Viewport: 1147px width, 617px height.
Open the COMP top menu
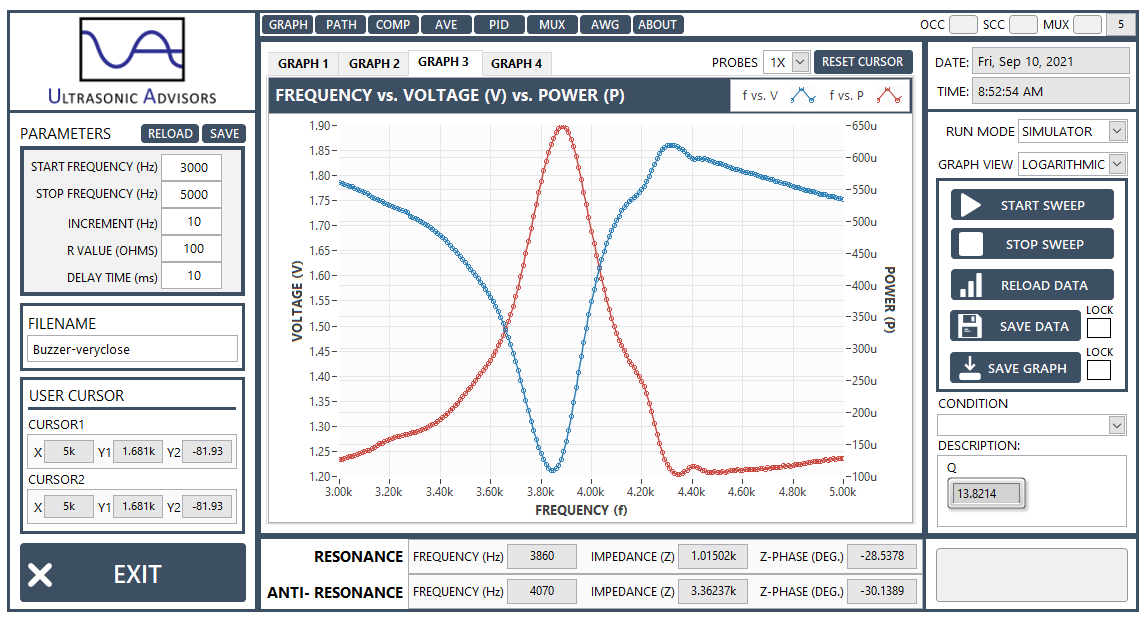click(x=393, y=24)
